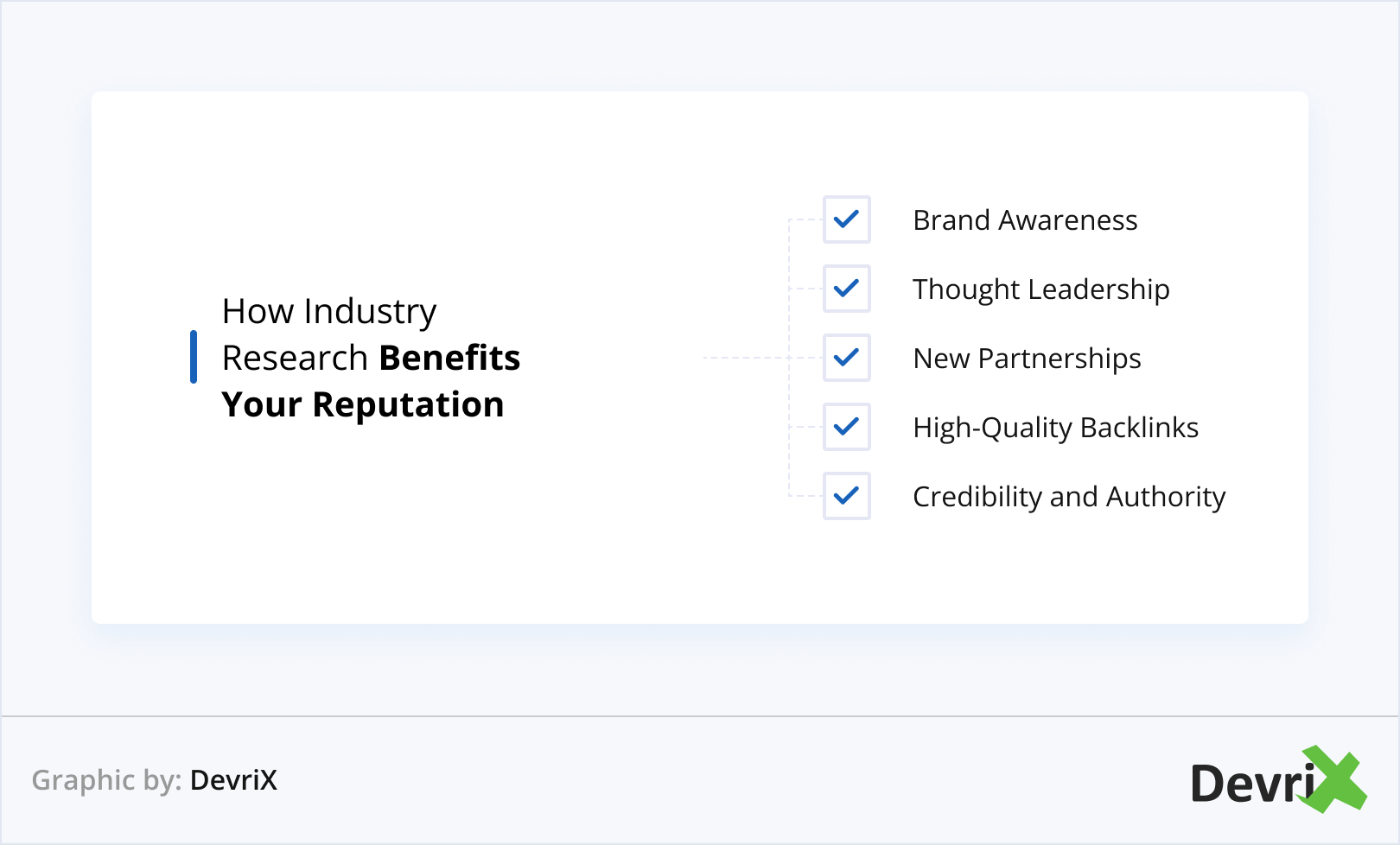Select the Brand Awareness label text

point(1025,220)
